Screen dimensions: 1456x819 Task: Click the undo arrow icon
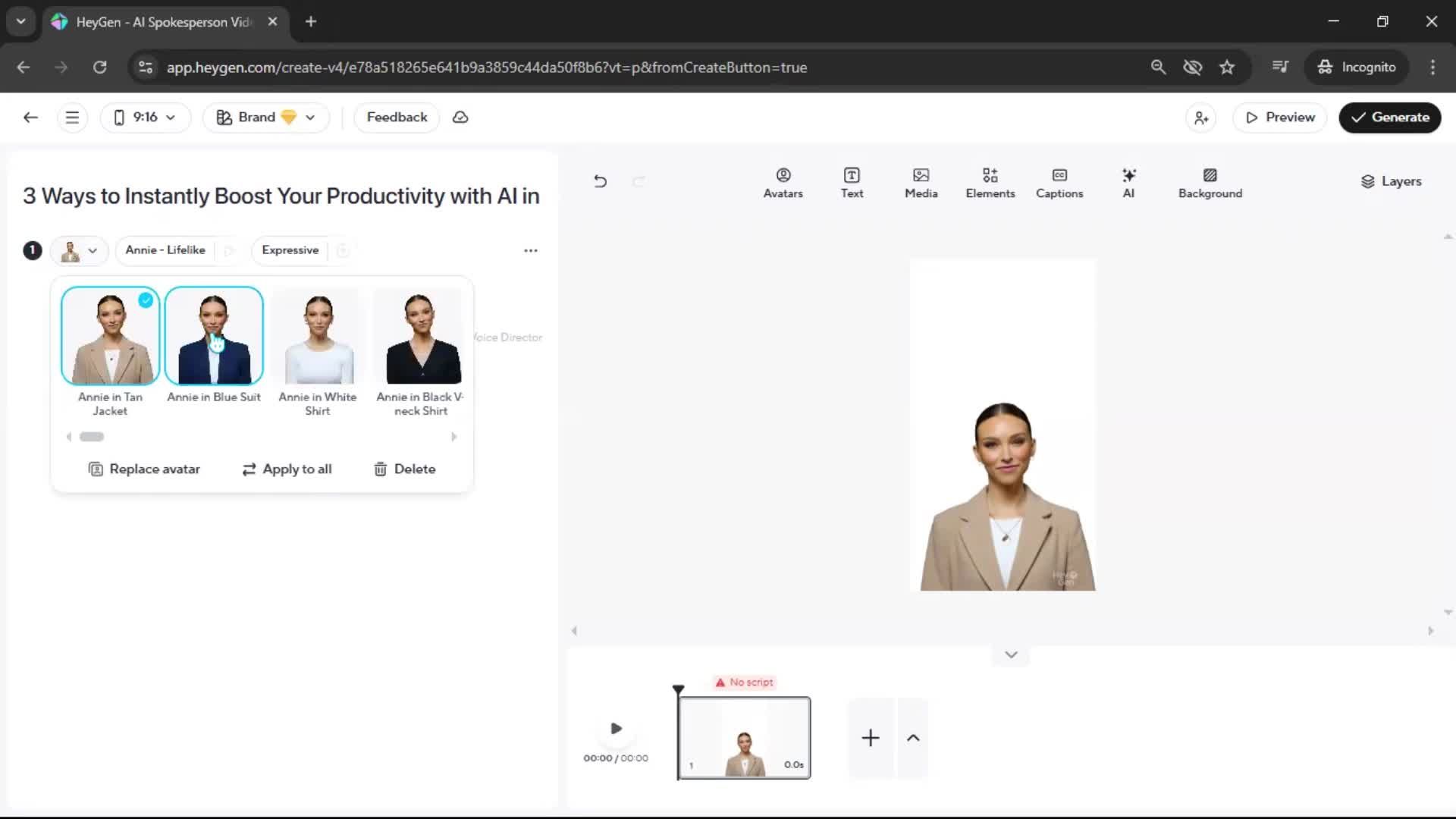pos(600,181)
